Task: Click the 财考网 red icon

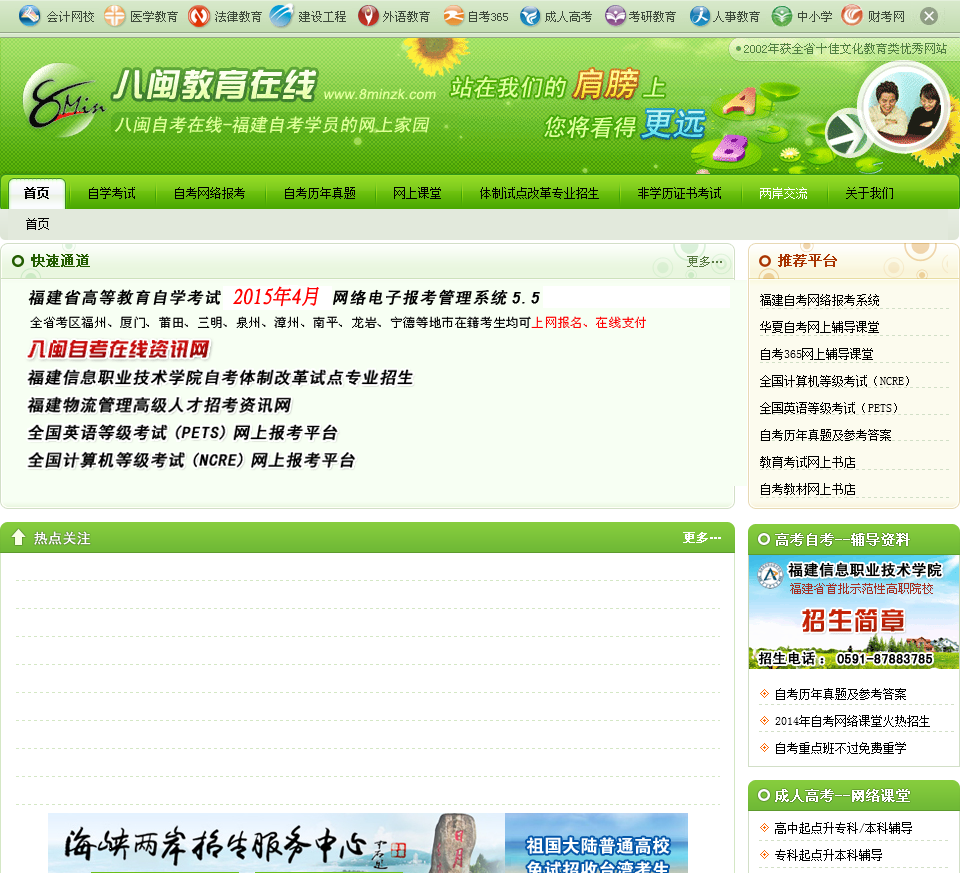Action: tap(852, 15)
